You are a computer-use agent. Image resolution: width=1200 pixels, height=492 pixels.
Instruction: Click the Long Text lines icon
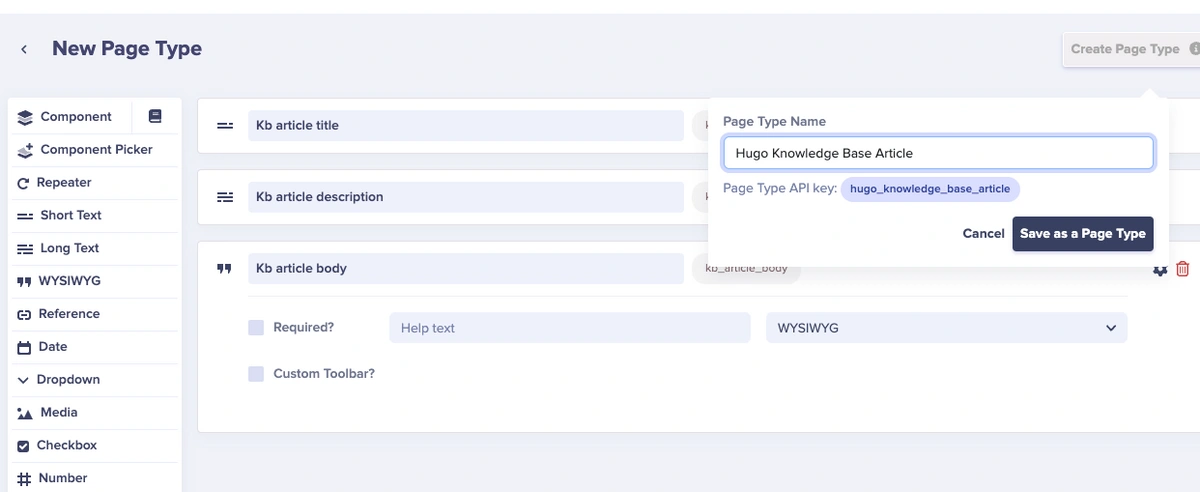click(x=25, y=249)
